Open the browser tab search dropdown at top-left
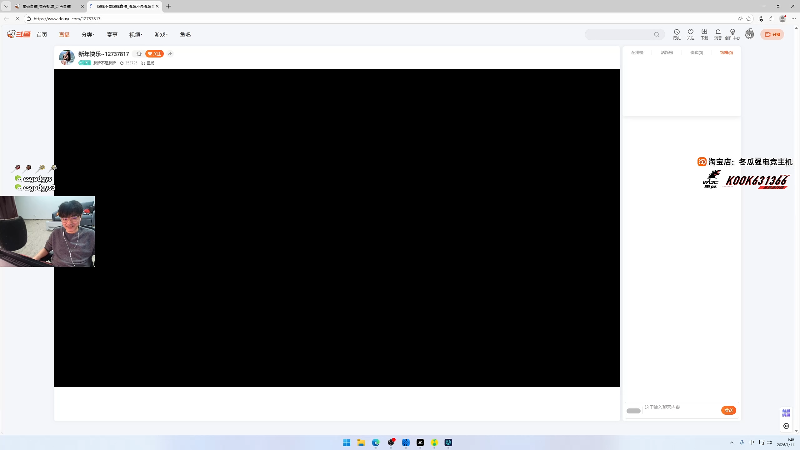The width and height of the screenshot is (800, 450). pyautogui.click(x=6, y=7)
